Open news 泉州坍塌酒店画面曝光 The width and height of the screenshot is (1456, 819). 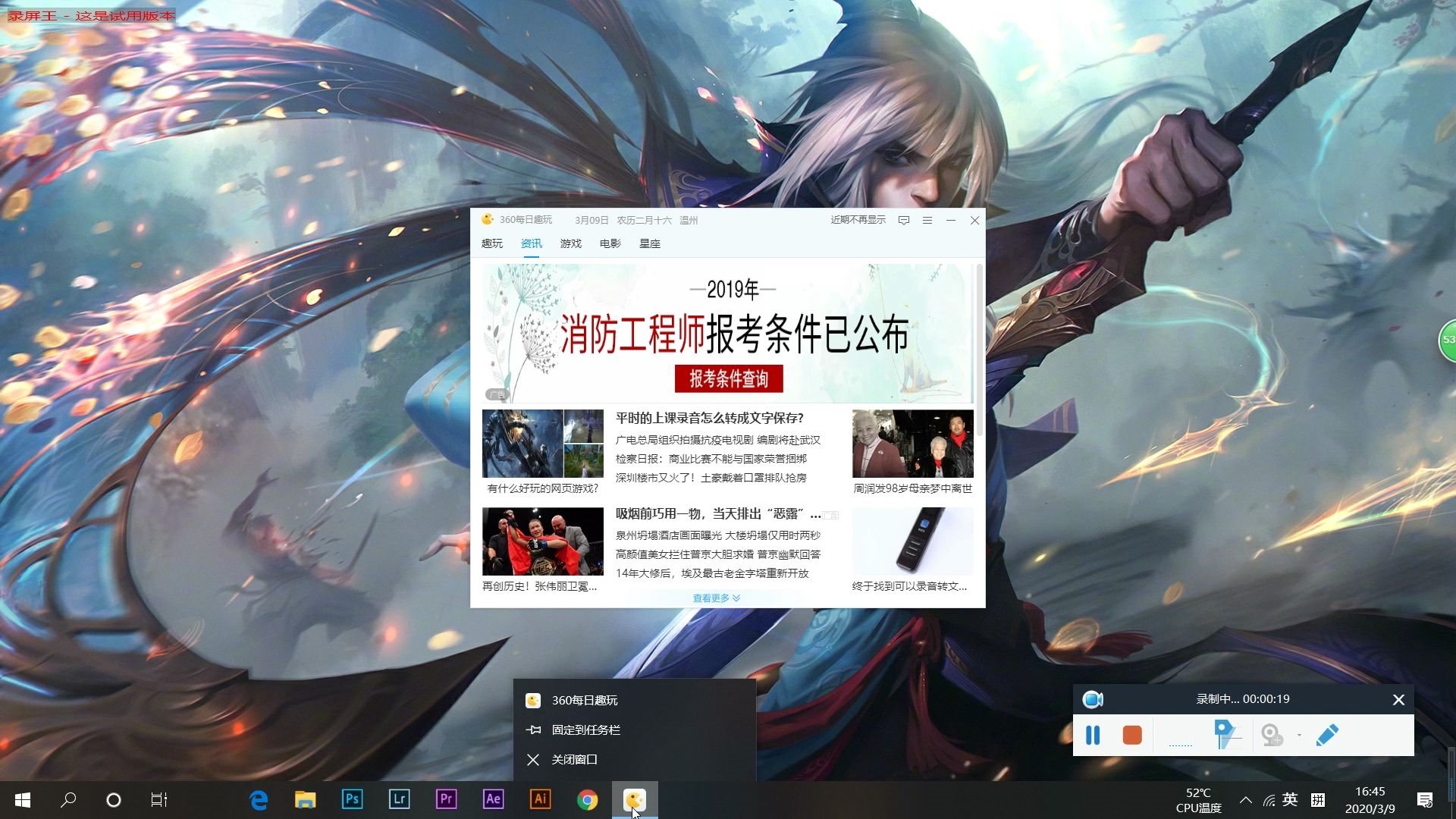tap(718, 535)
